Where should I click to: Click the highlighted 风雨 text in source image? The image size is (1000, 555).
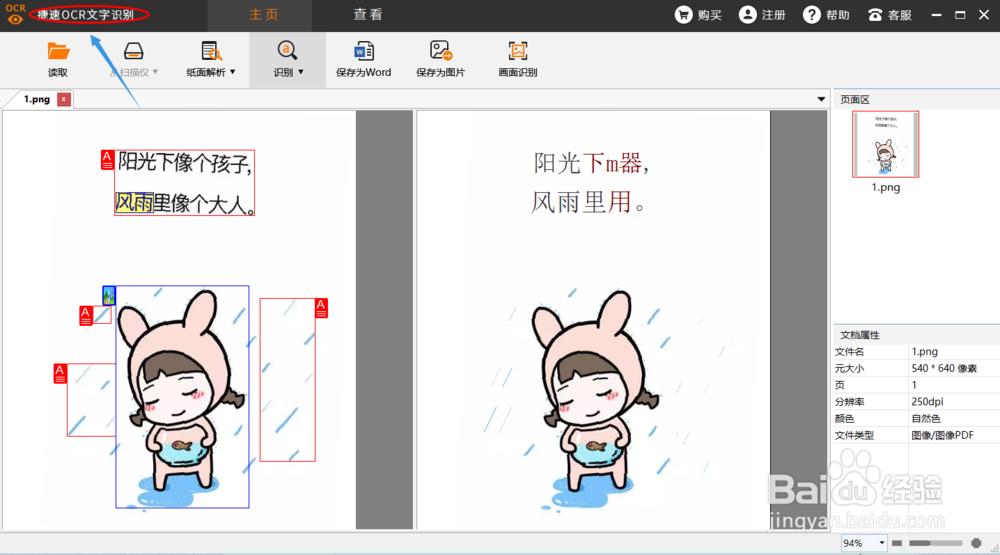click(x=135, y=203)
